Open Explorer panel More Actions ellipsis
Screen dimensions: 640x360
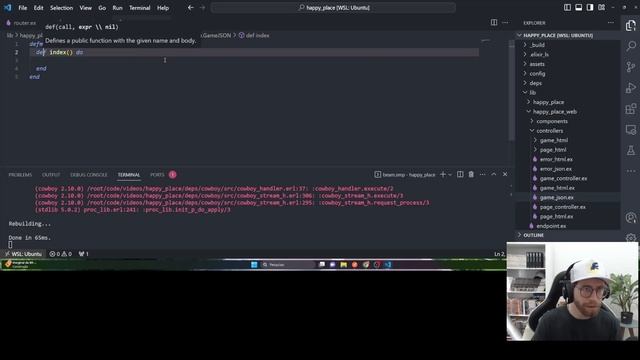611,23
